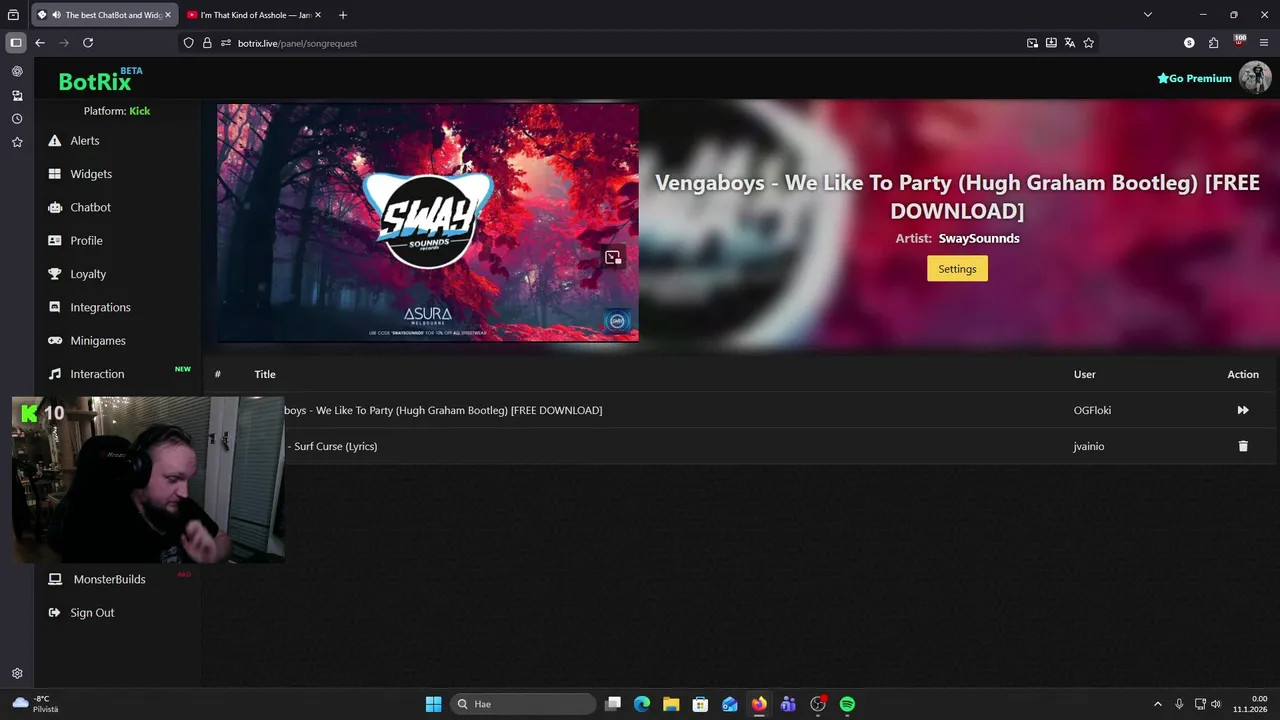Click the SwaySounnds artist name

pos(979,239)
